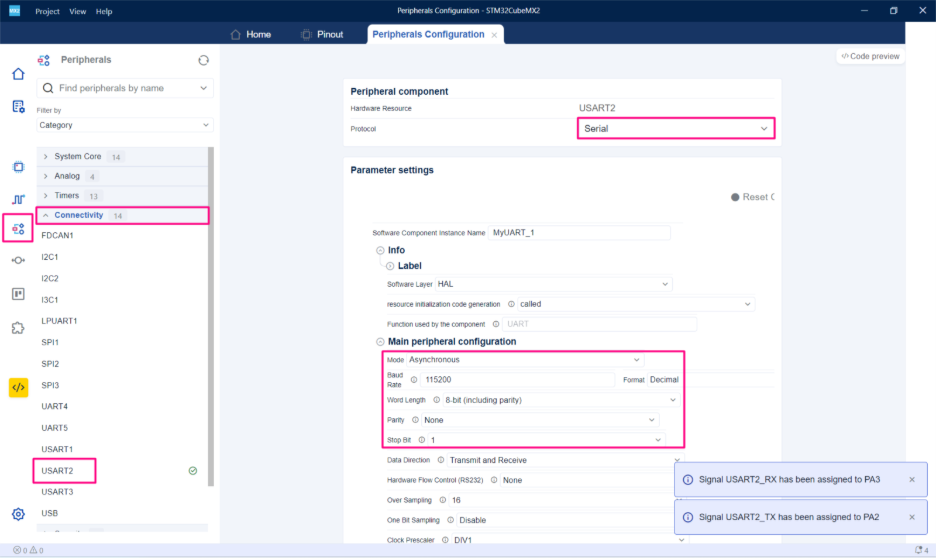Open the Software Layer HAL dropdown
This screenshot has width=936, height=558.
coord(554,284)
